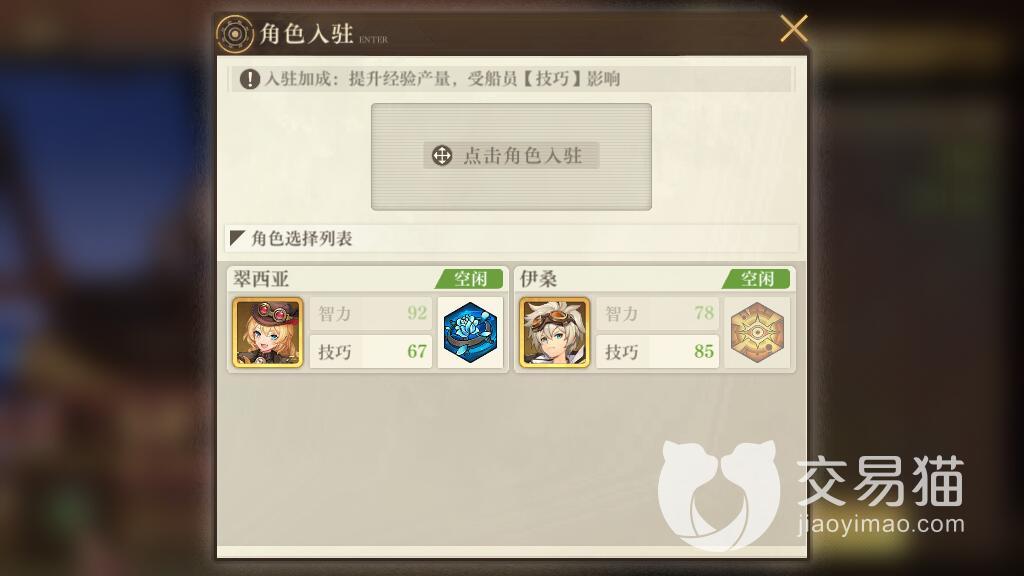Click the 空闲 status tag on 伊桑
The image size is (1024, 576).
pos(756,279)
